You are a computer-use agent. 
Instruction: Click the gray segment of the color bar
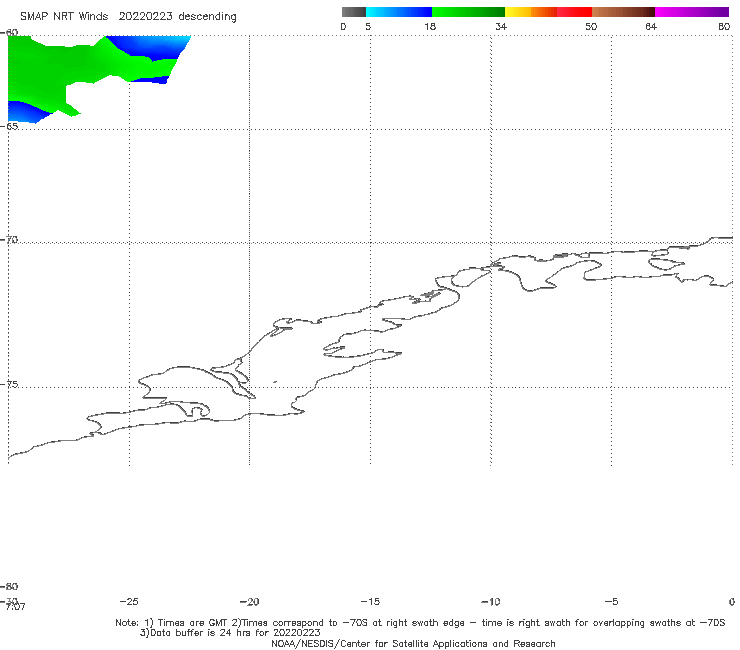coord(354,12)
